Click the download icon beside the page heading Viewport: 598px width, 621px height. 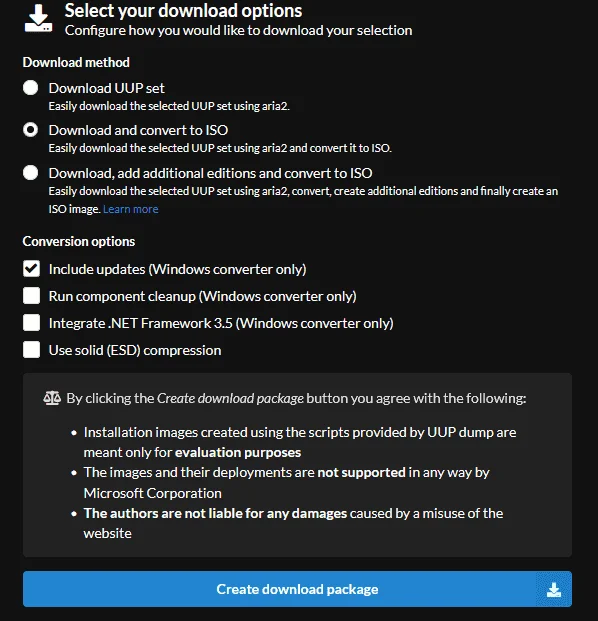tap(38, 19)
